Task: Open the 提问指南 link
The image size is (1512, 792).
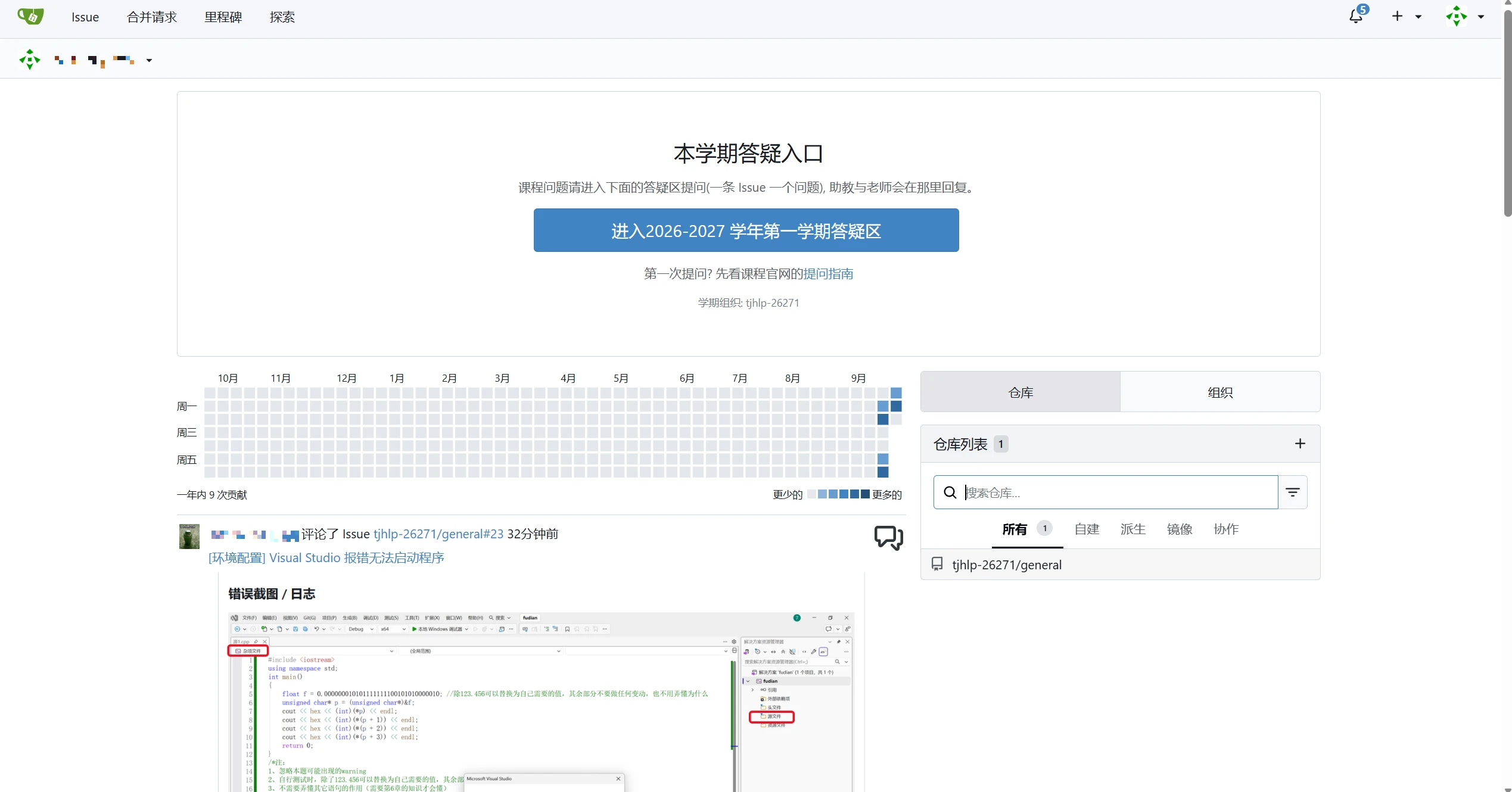Action: point(828,274)
